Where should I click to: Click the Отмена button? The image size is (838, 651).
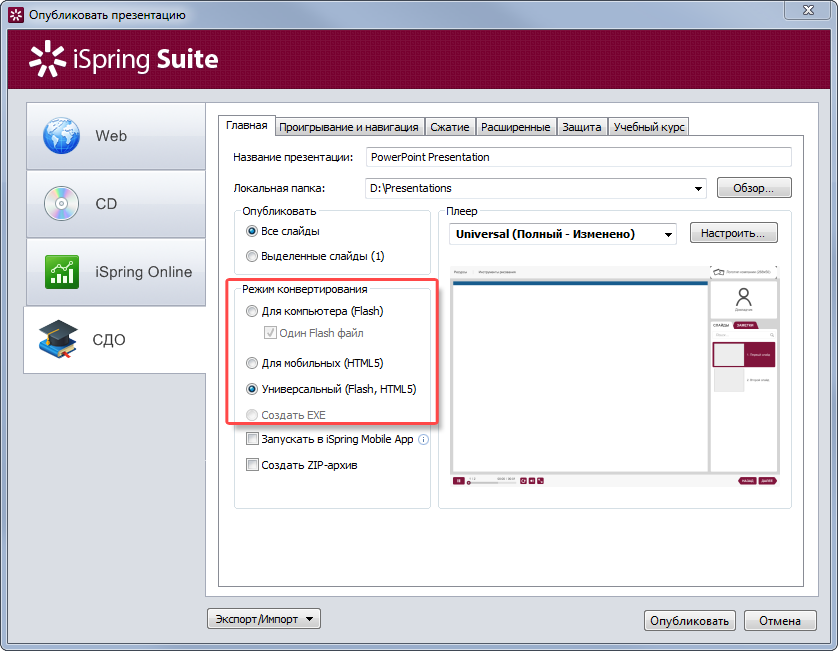pos(780,621)
